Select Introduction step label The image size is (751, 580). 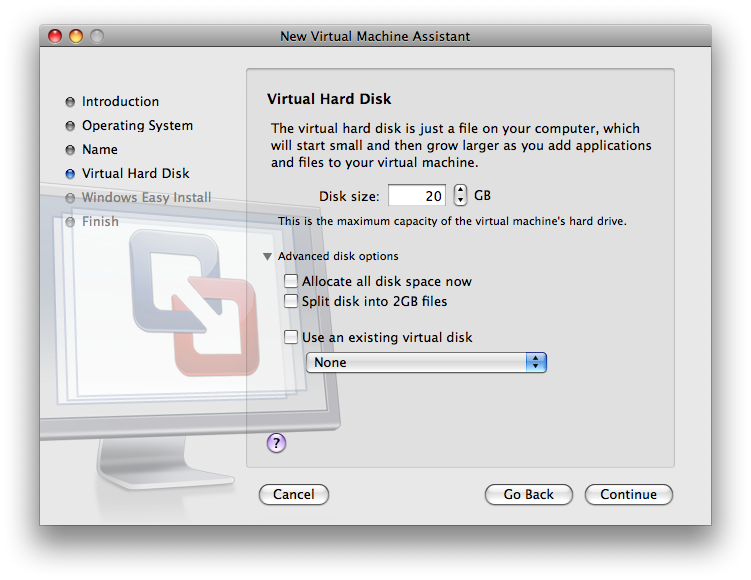point(120,102)
